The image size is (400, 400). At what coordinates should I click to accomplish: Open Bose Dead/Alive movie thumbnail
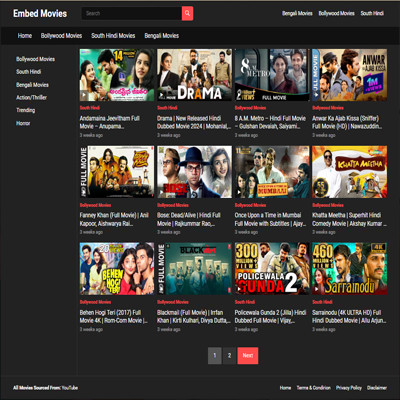(194, 172)
